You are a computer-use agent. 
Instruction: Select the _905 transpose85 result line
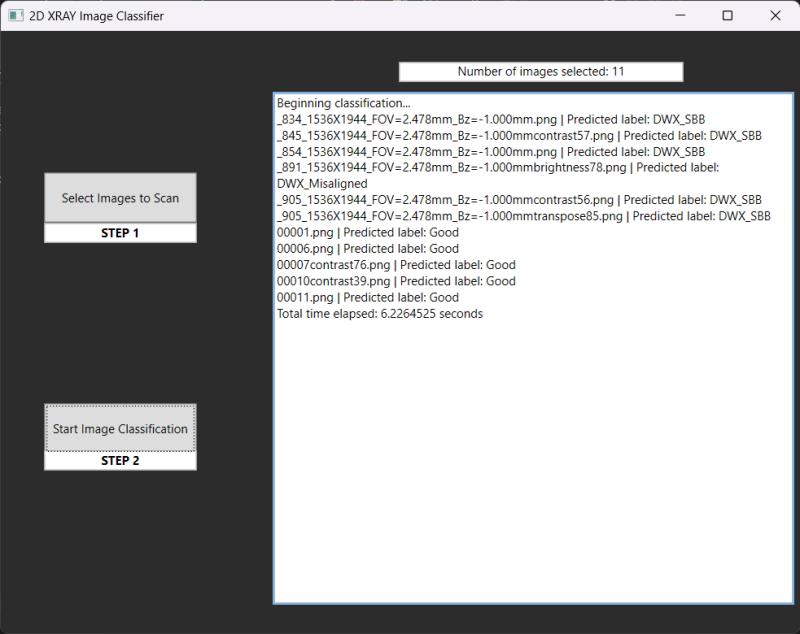pyautogui.click(x=523, y=216)
